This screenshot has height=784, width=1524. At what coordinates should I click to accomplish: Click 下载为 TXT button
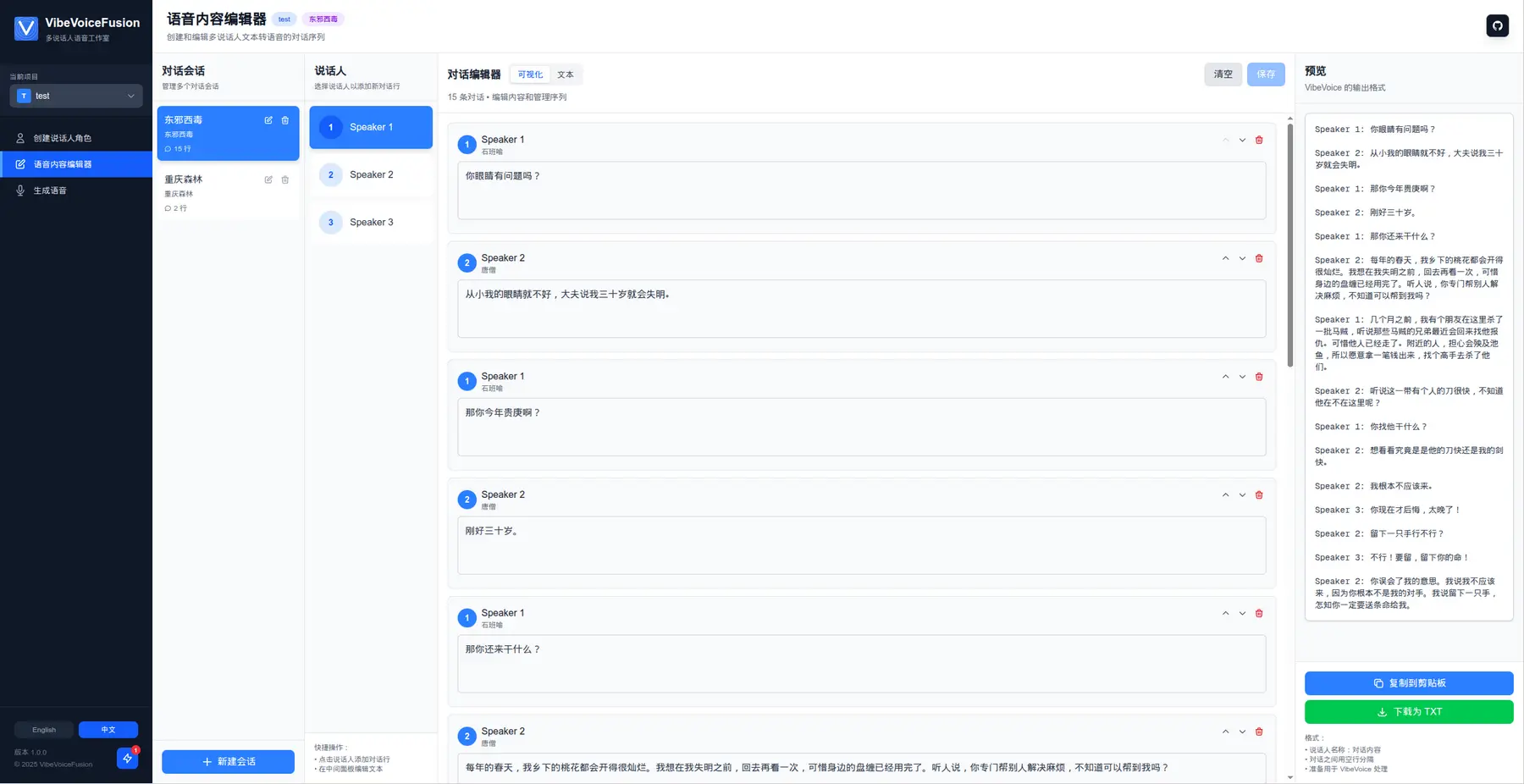1408,712
